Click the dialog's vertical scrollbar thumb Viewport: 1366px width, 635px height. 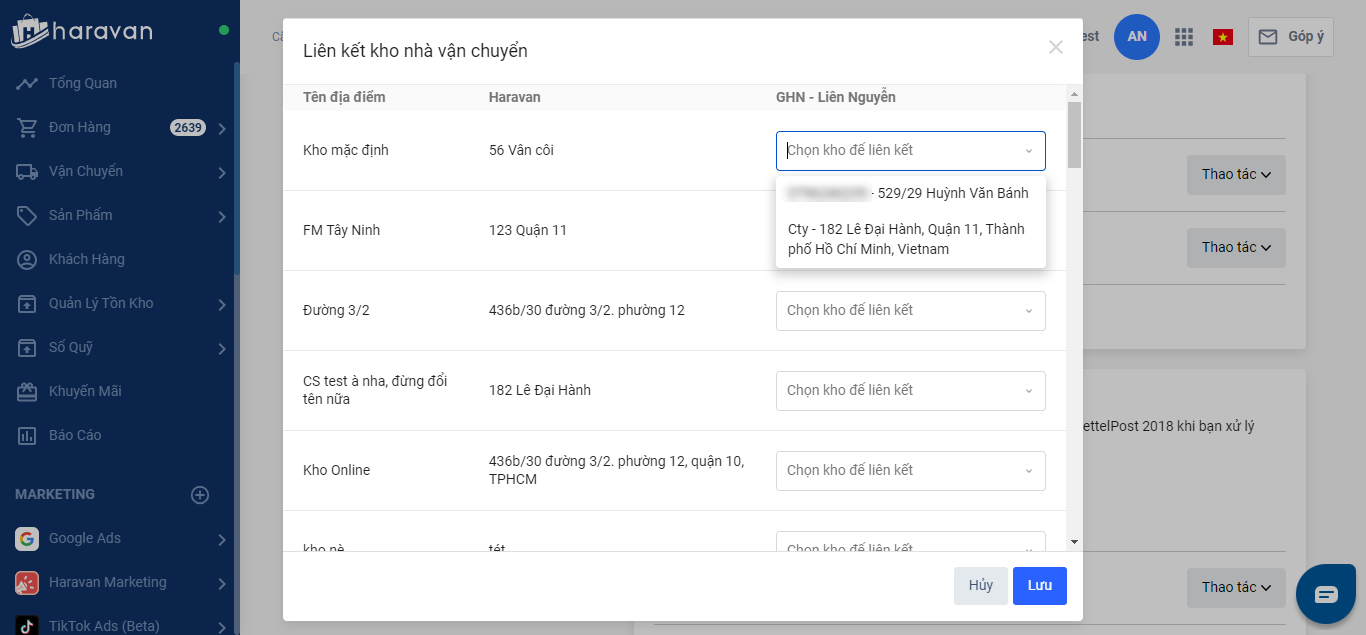tap(1074, 135)
